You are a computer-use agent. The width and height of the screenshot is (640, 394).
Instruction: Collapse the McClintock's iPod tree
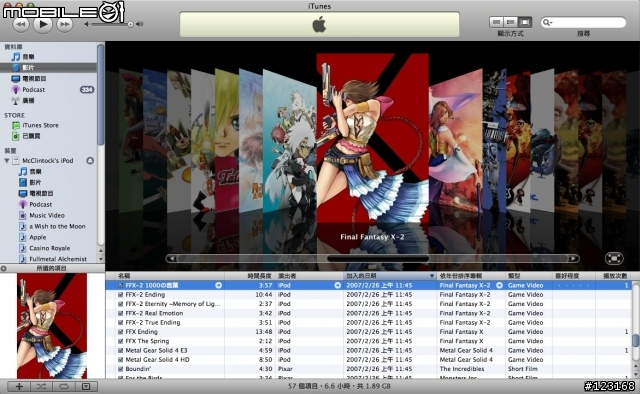pyautogui.click(x=7, y=160)
